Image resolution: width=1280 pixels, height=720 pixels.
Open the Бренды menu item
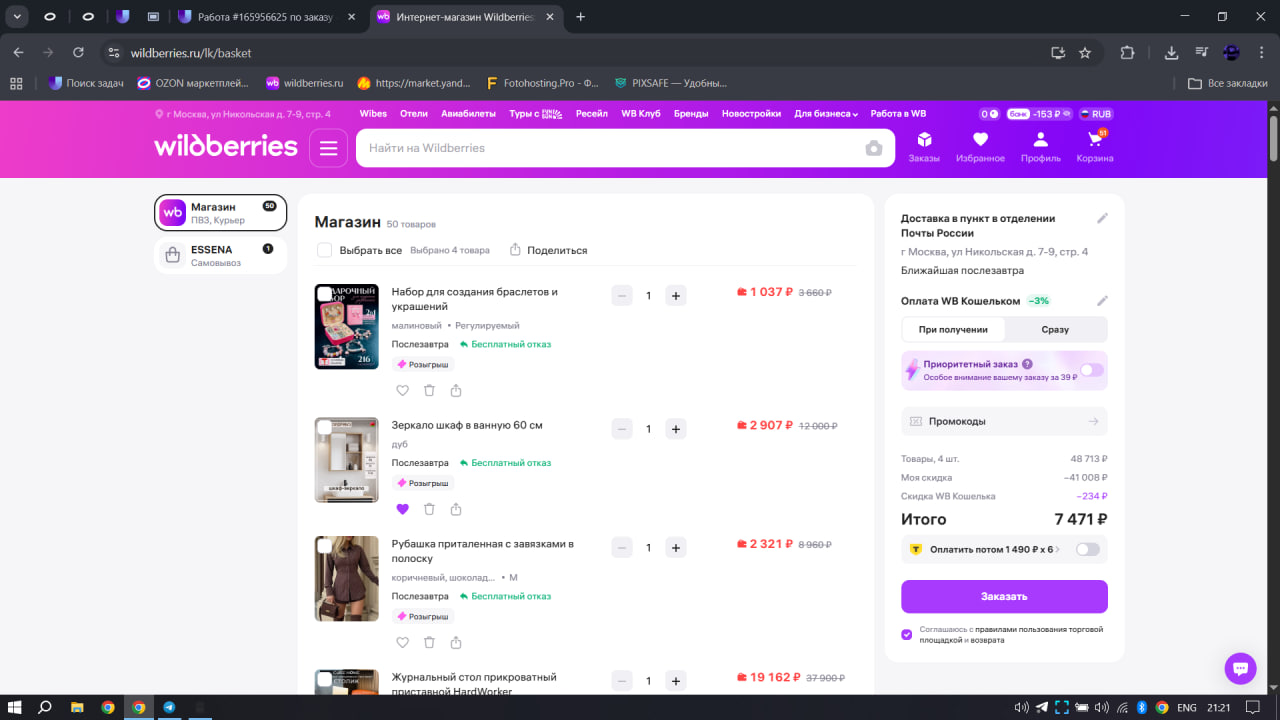[690, 114]
